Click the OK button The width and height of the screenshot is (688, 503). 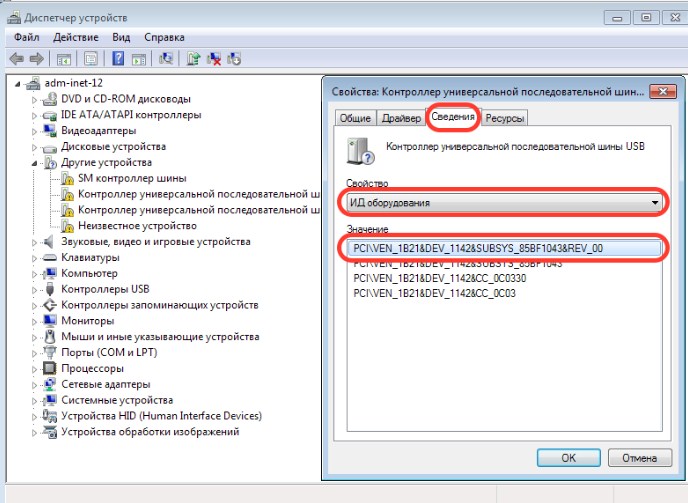click(x=569, y=458)
